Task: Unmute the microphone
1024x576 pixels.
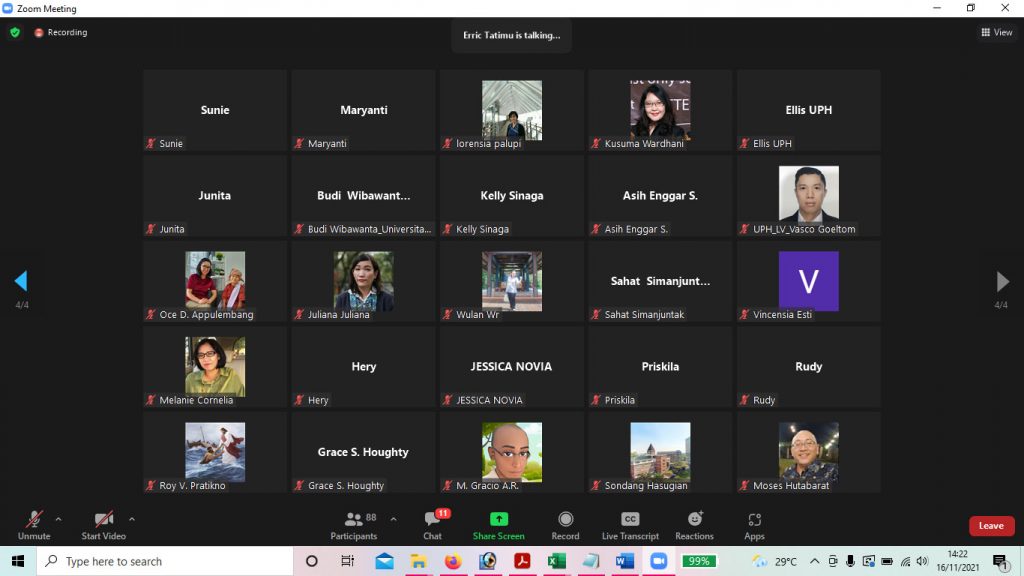Action: (34, 525)
